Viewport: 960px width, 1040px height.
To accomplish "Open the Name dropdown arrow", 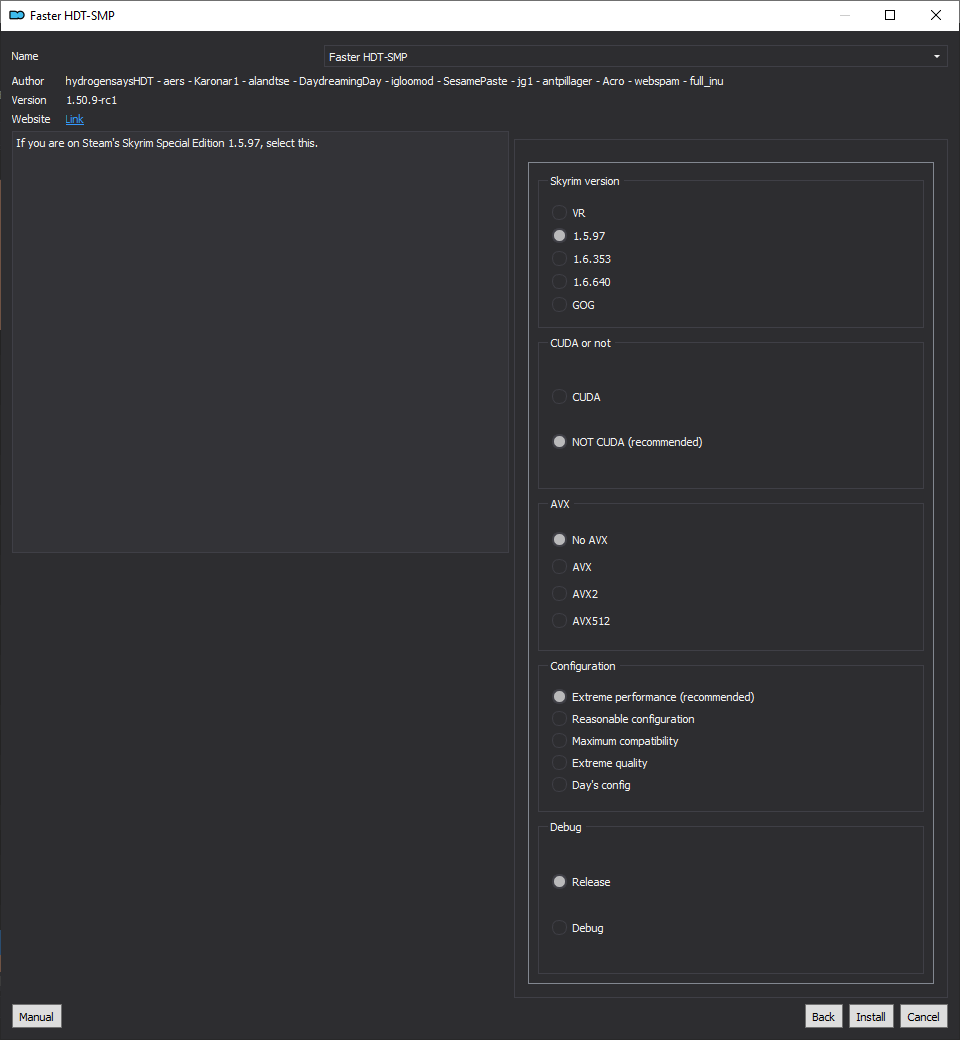I will click(x=937, y=56).
